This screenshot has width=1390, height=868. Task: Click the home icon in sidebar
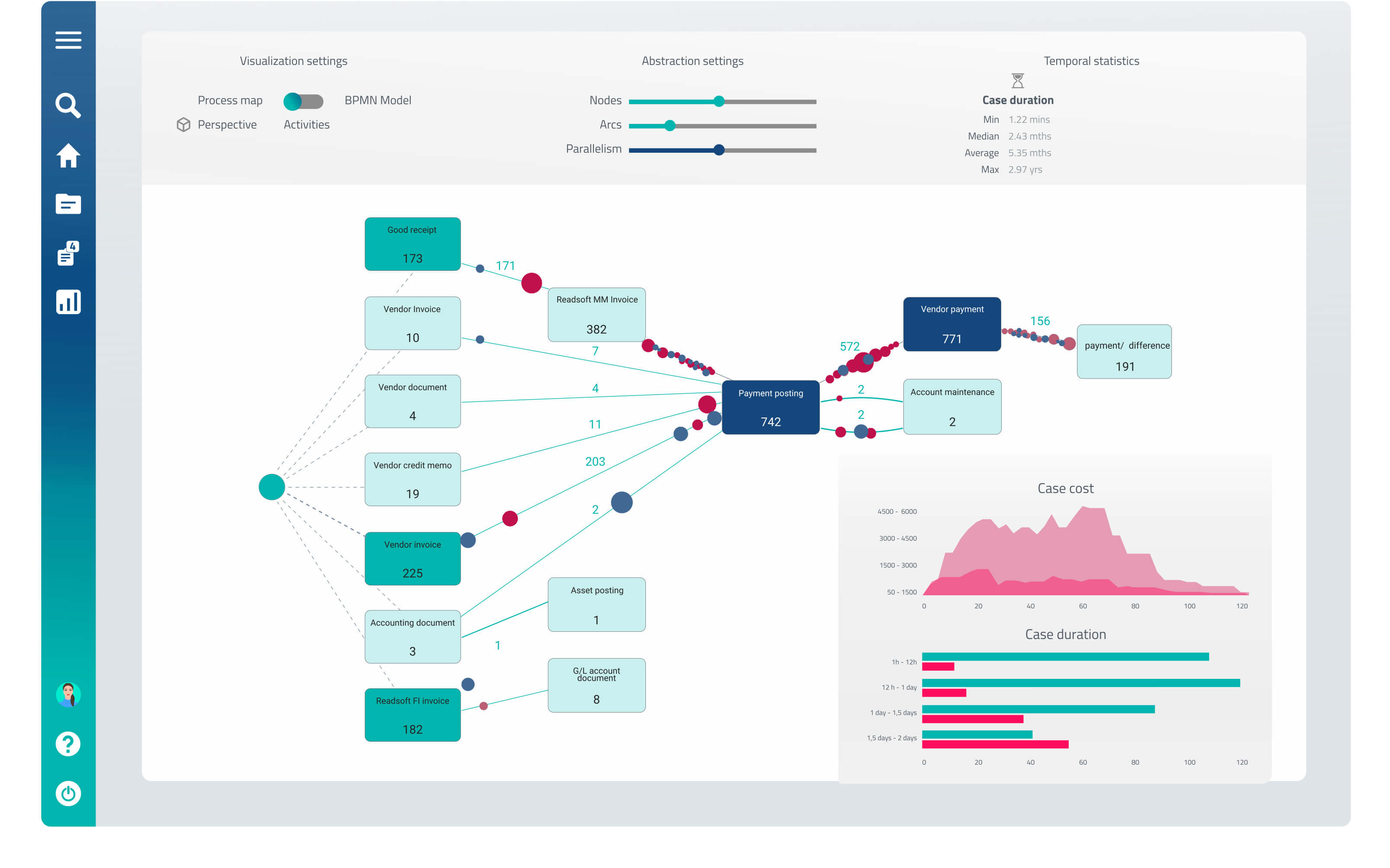68,155
